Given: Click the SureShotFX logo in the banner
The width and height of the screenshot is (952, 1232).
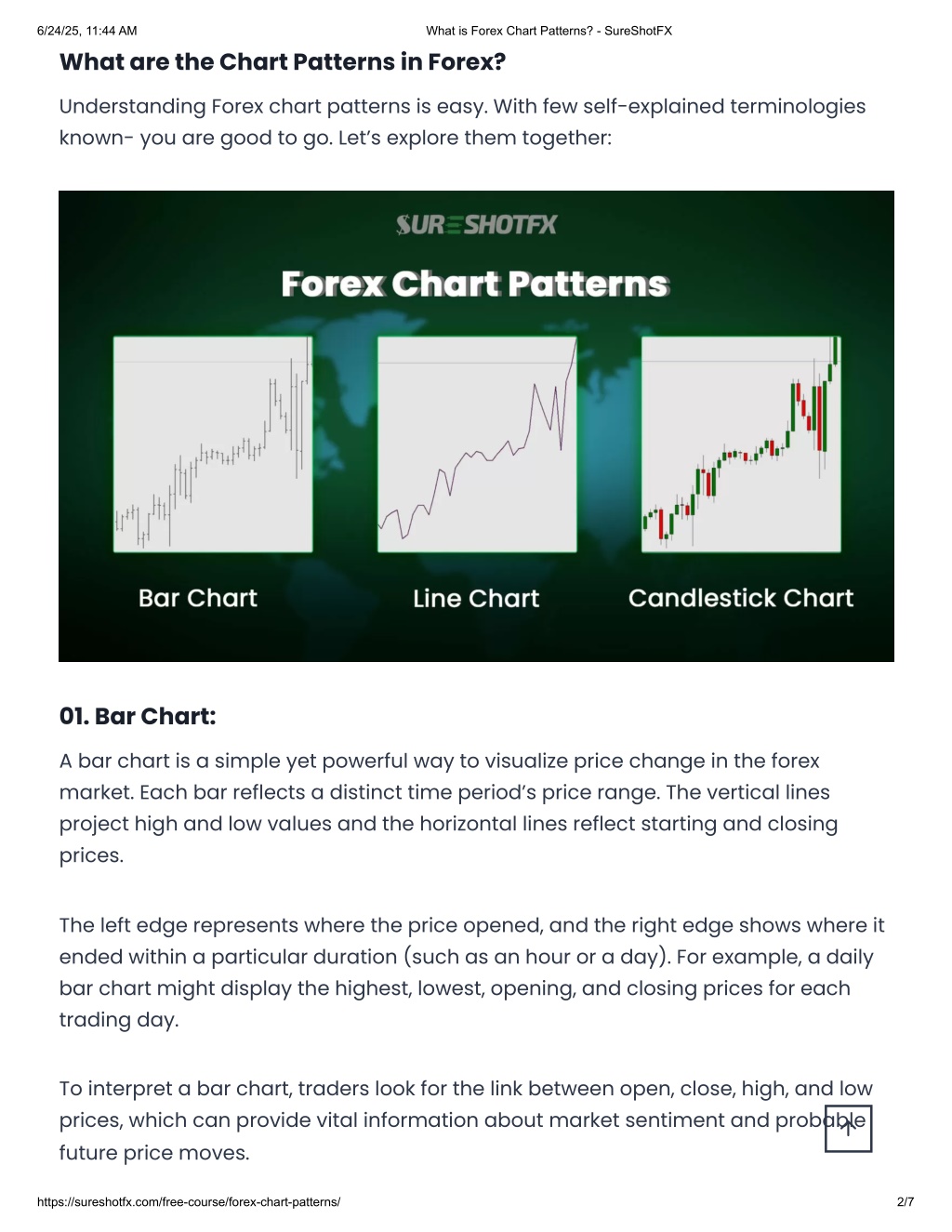Looking at the screenshot, I should pyautogui.click(x=476, y=225).
